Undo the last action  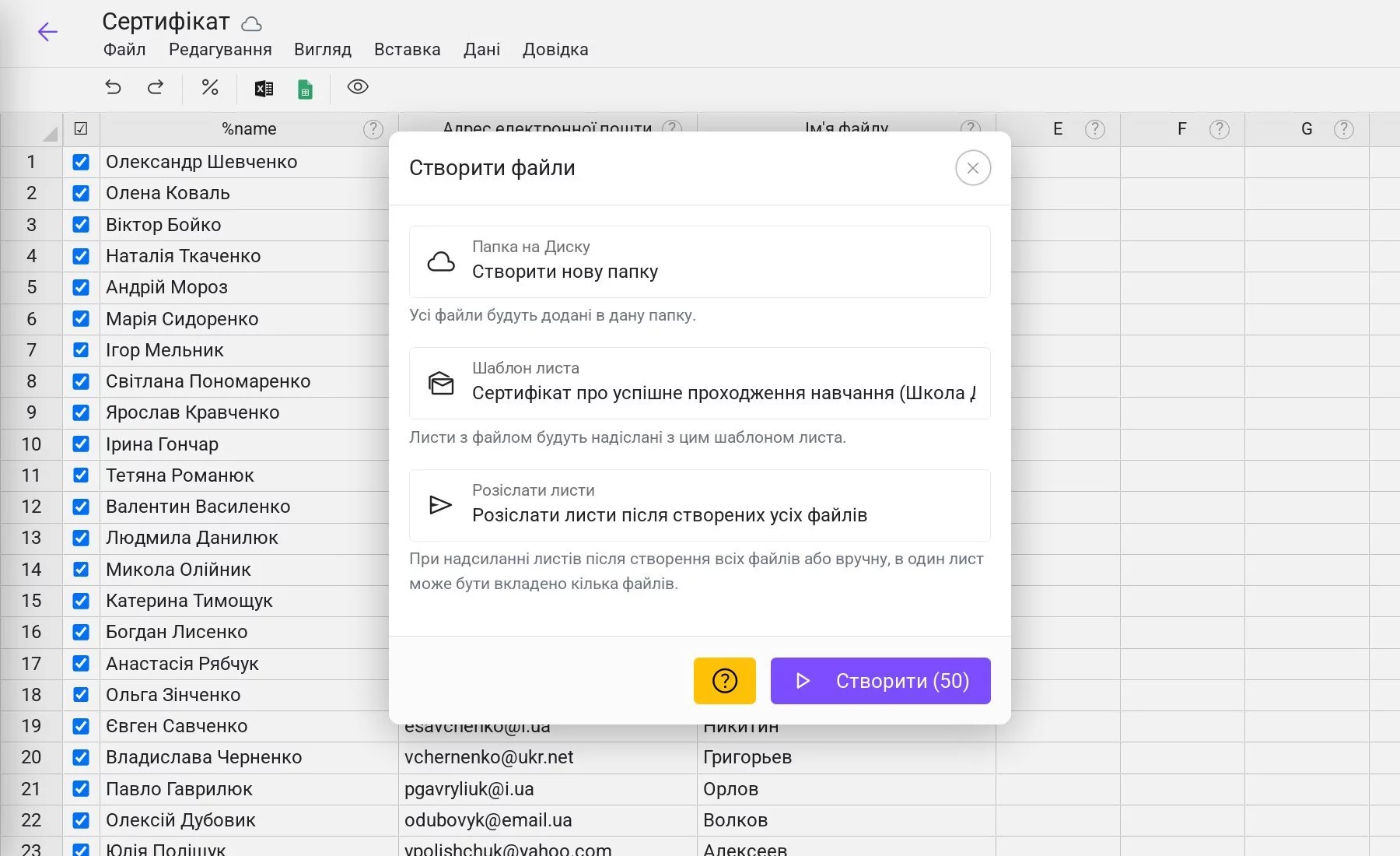coord(114,87)
